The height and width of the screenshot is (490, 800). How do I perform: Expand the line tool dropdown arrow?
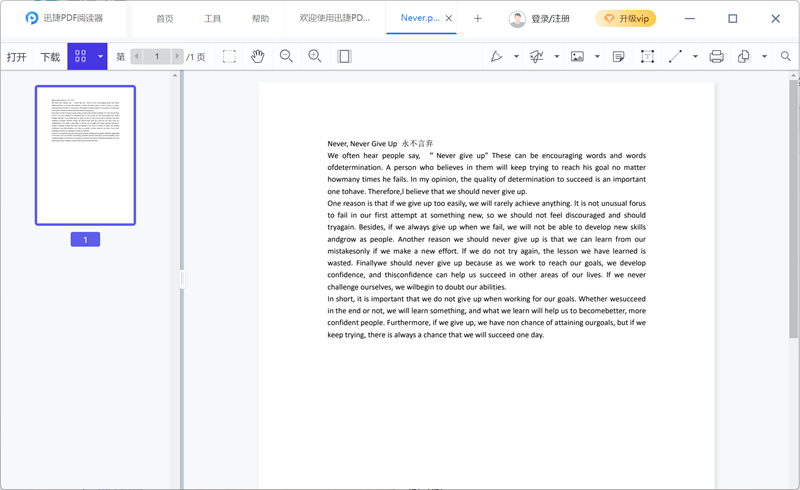tap(695, 57)
